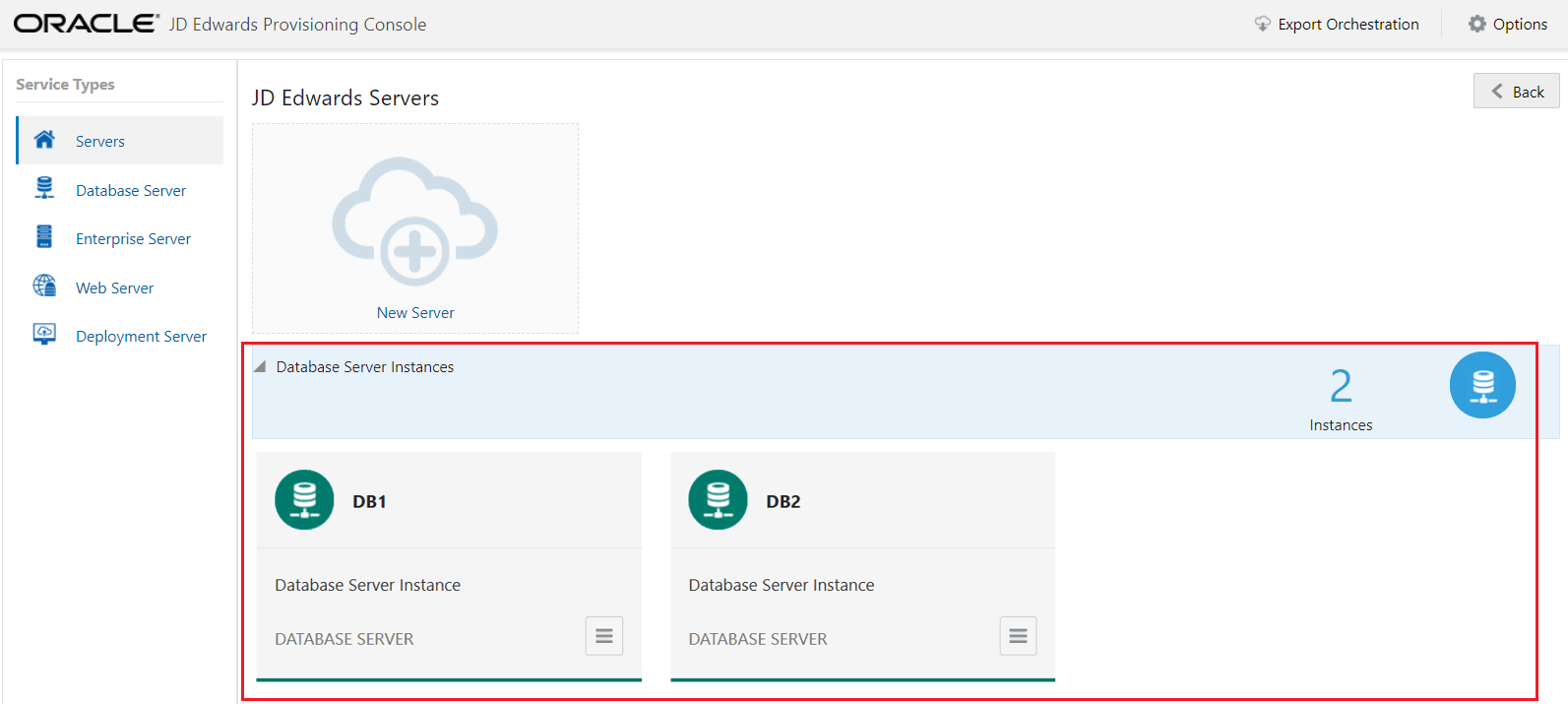Click the DB1 instance name
Image resolution: width=1568 pixels, height=704 pixels.
click(x=369, y=502)
